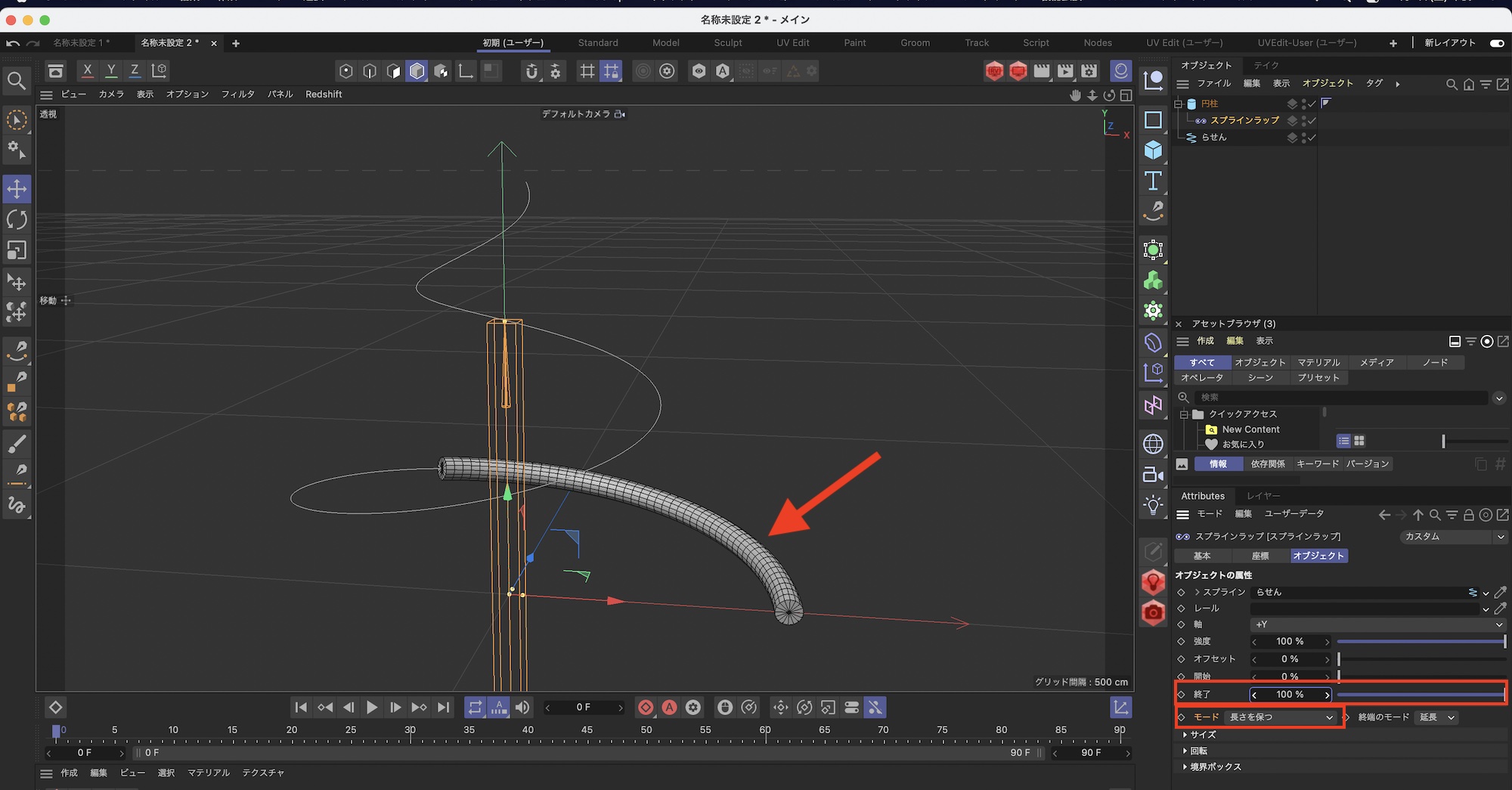Collapse the 円柱 object tree node
This screenshot has height=790, width=1512.
click(x=1179, y=104)
